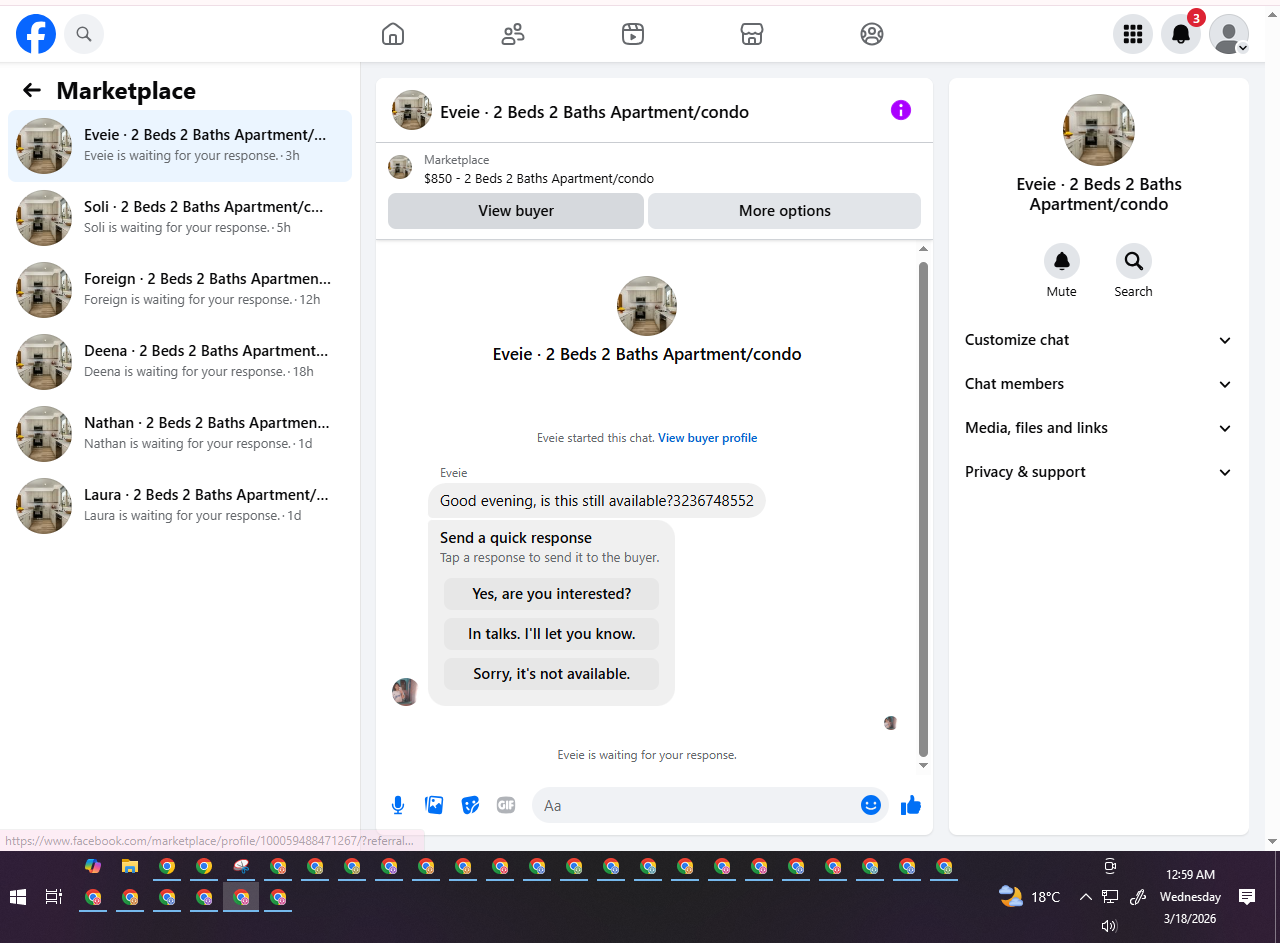Open the Marketplace storefront icon in top navigation
Viewport: 1280px width, 943px height.
pos(752,34)
